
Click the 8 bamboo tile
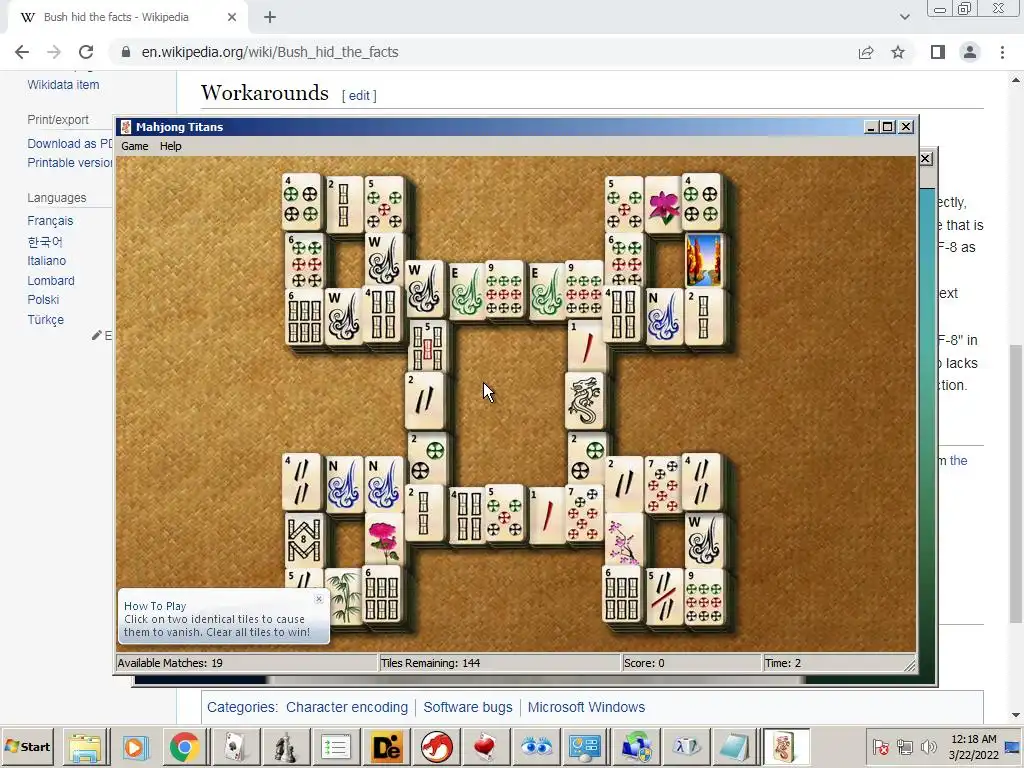point(304,539)
